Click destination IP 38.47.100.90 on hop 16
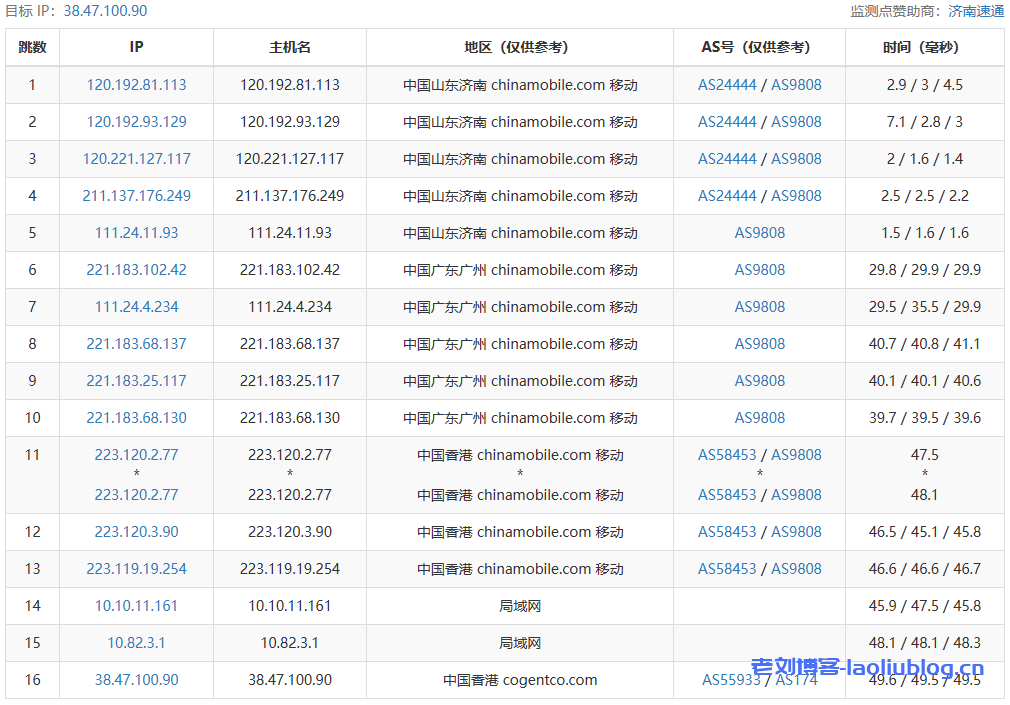This screenshot has height=705, width=1010. pos(136,679)
